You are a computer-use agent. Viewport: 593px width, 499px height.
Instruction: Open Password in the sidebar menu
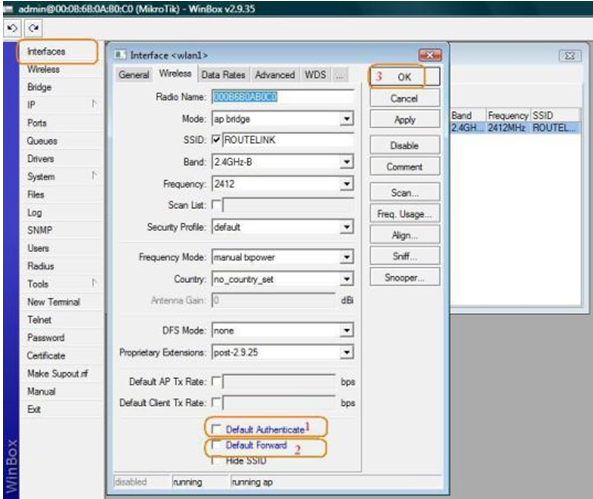pyautogui.click(x=46, y=337)
